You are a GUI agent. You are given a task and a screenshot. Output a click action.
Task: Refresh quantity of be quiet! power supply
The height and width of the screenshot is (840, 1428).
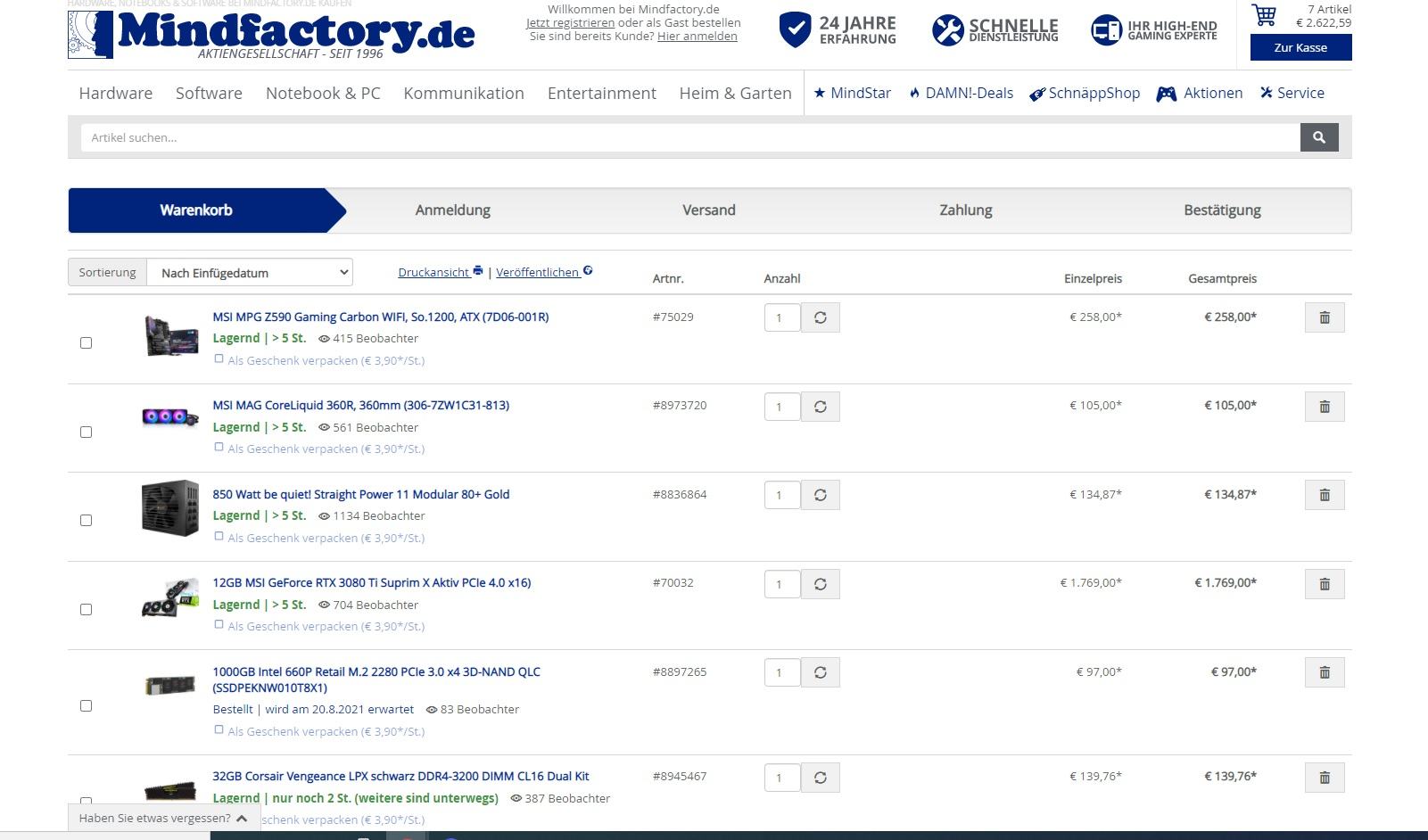[x=821, y=495]
